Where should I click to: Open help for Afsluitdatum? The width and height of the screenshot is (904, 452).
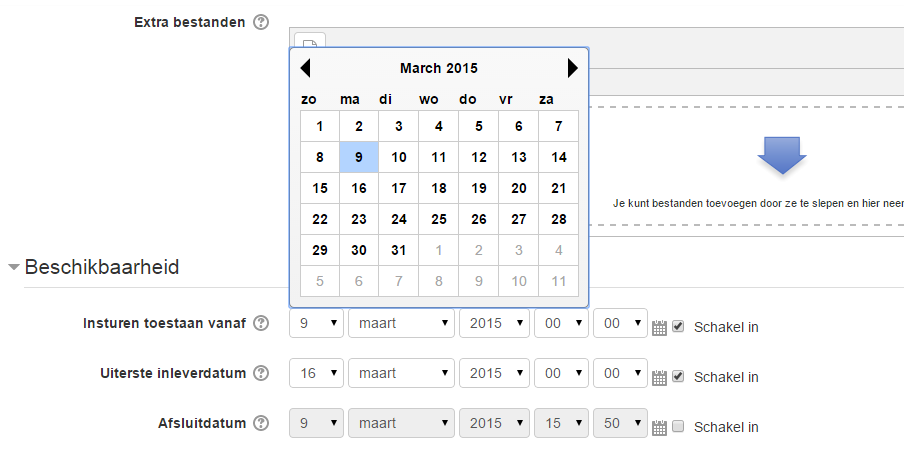[x=261, y=424]
